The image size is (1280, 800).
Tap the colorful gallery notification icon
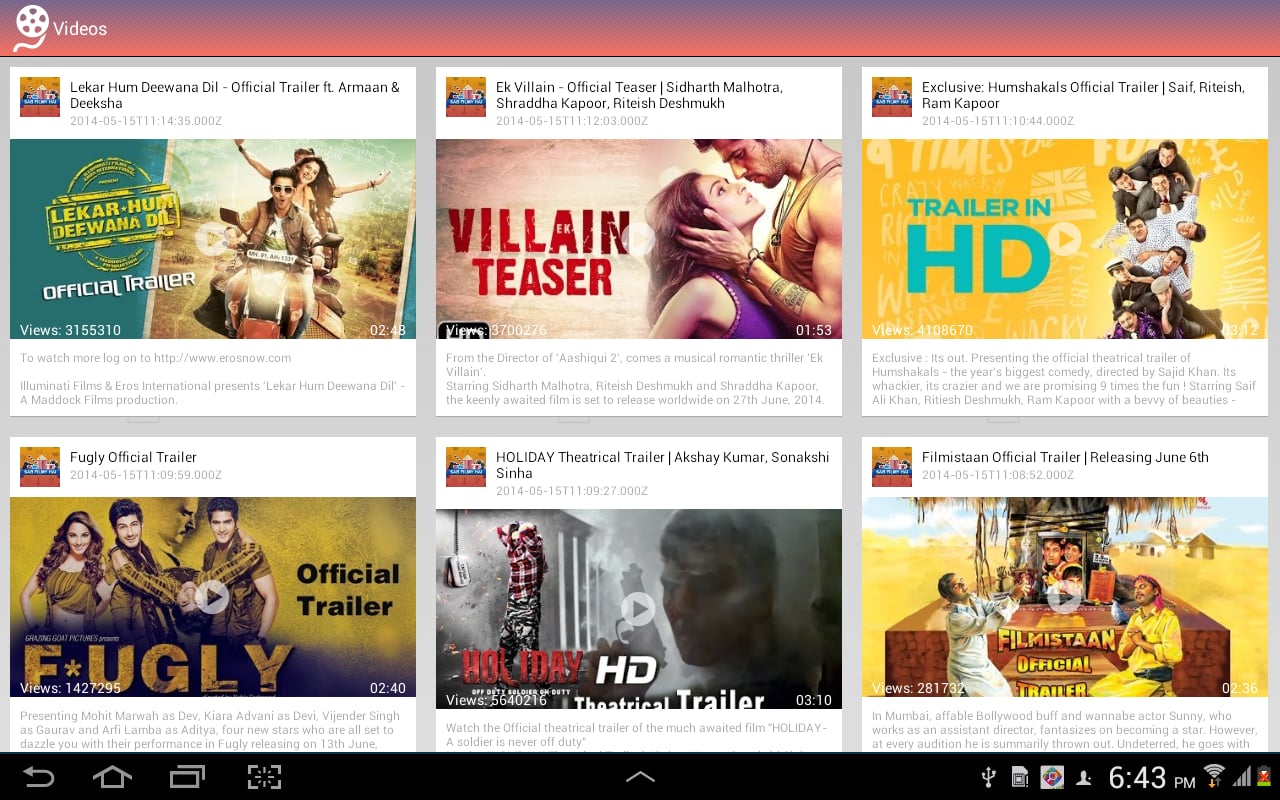(1051, 777)
